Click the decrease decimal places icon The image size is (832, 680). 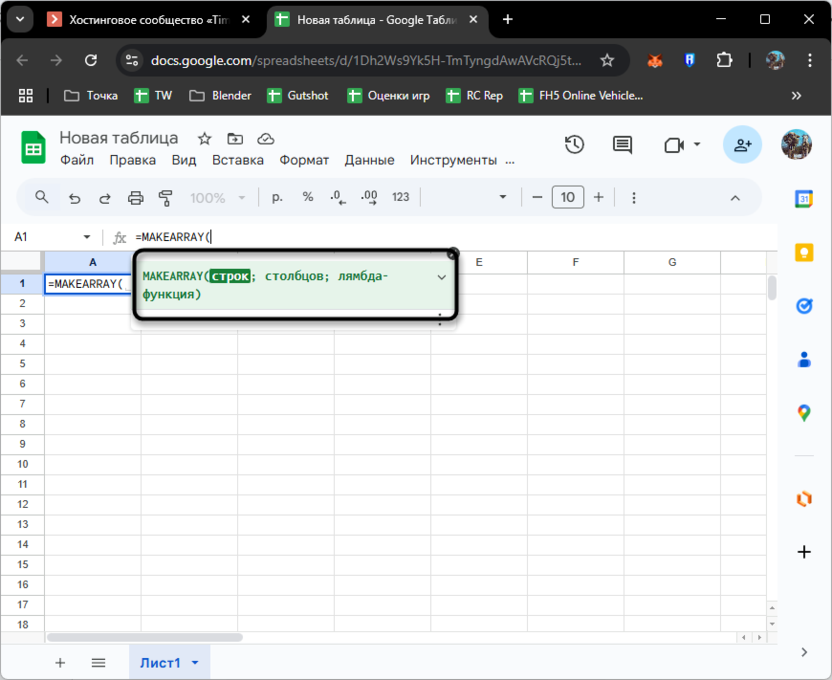[337, 197]
